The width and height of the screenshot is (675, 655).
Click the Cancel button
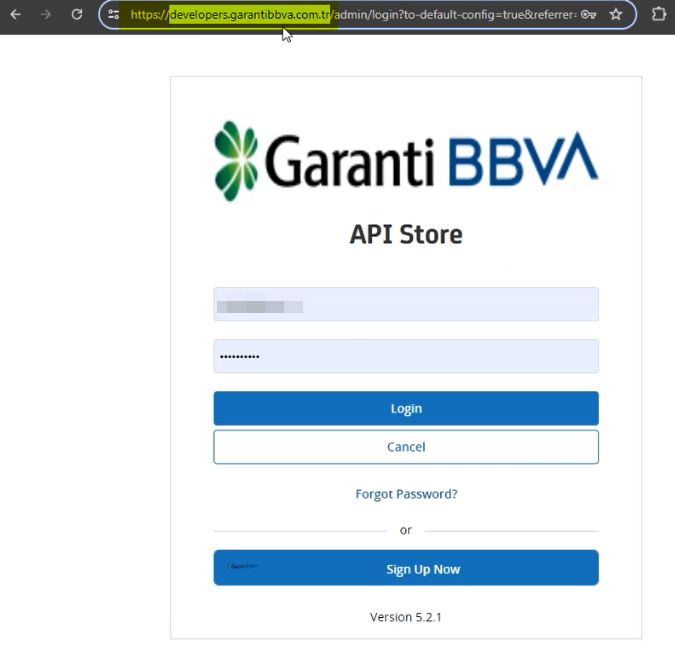tap(406, 447)
